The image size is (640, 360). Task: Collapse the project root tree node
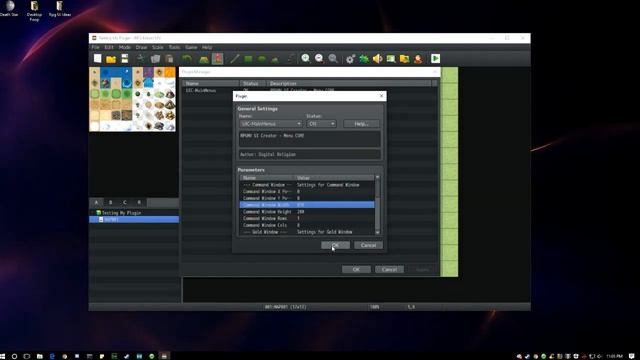(x=93, y=213)
